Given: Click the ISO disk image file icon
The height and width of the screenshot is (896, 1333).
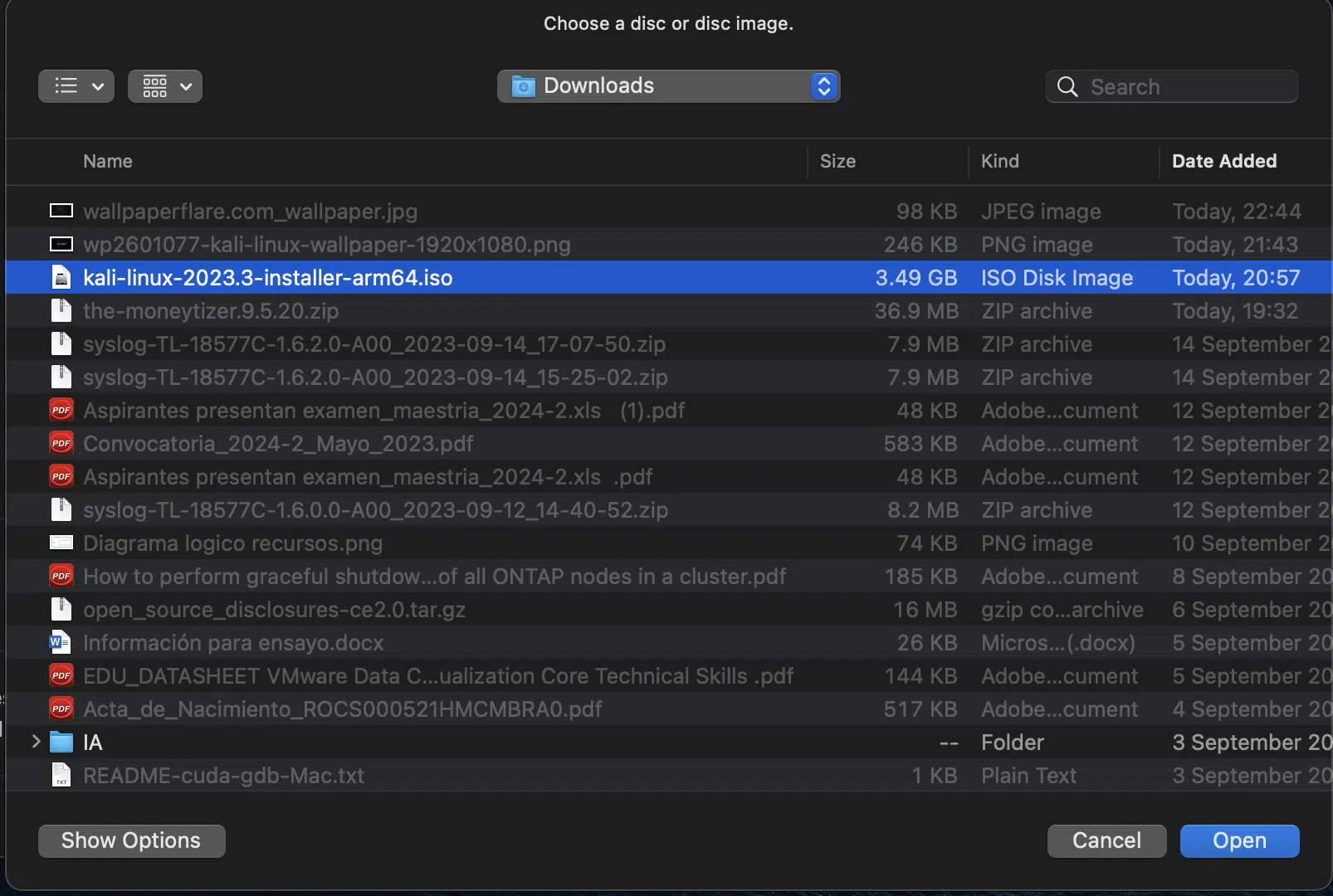Looking at the screenshot, I should click(x=61, y=278).
